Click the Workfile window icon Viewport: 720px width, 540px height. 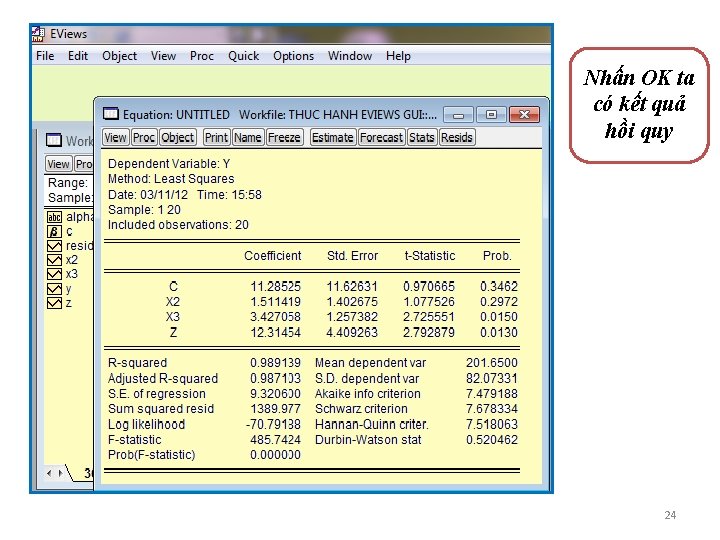(x=54, y=140)
